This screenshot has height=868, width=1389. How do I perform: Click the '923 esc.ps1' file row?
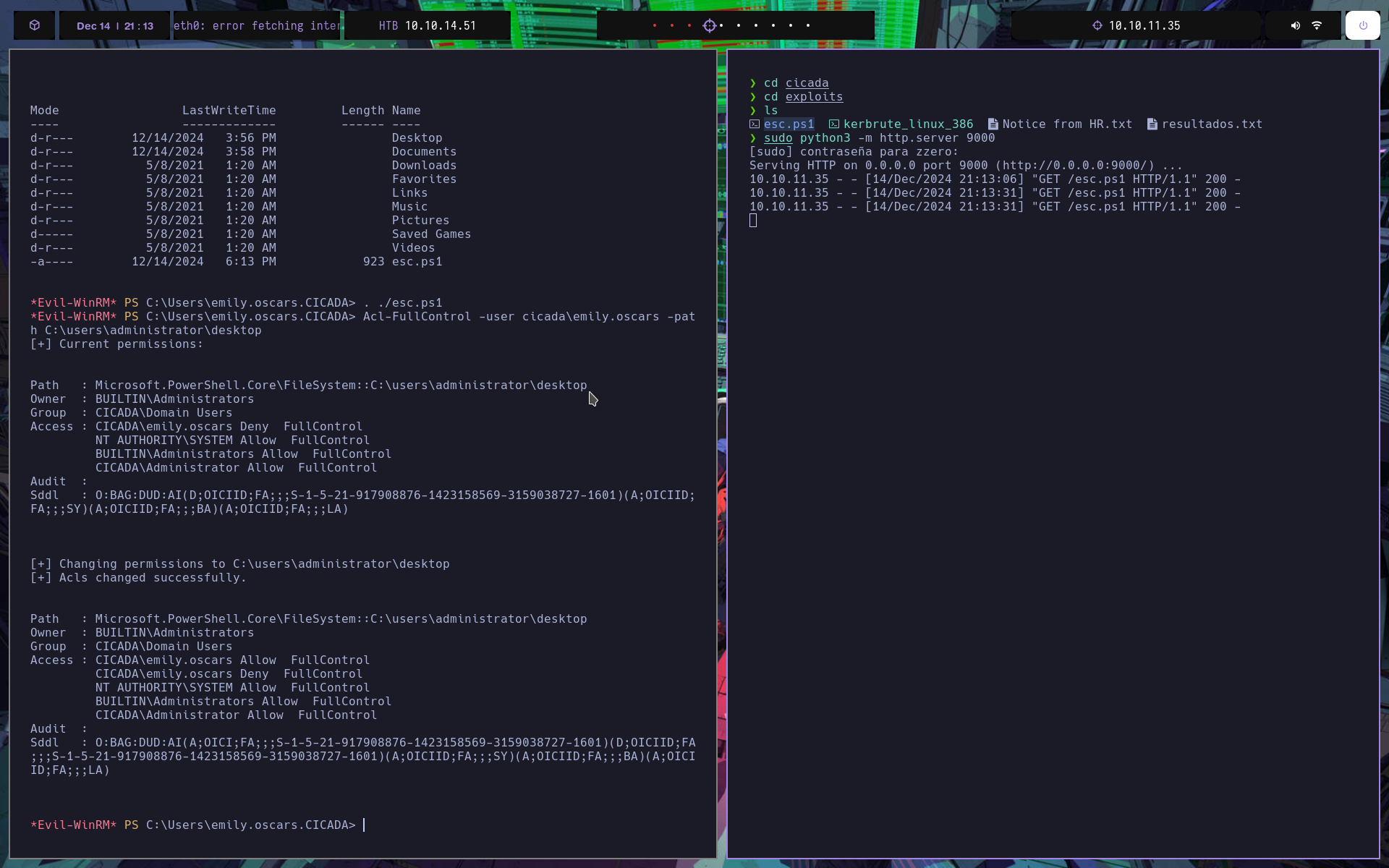(237, 262)
